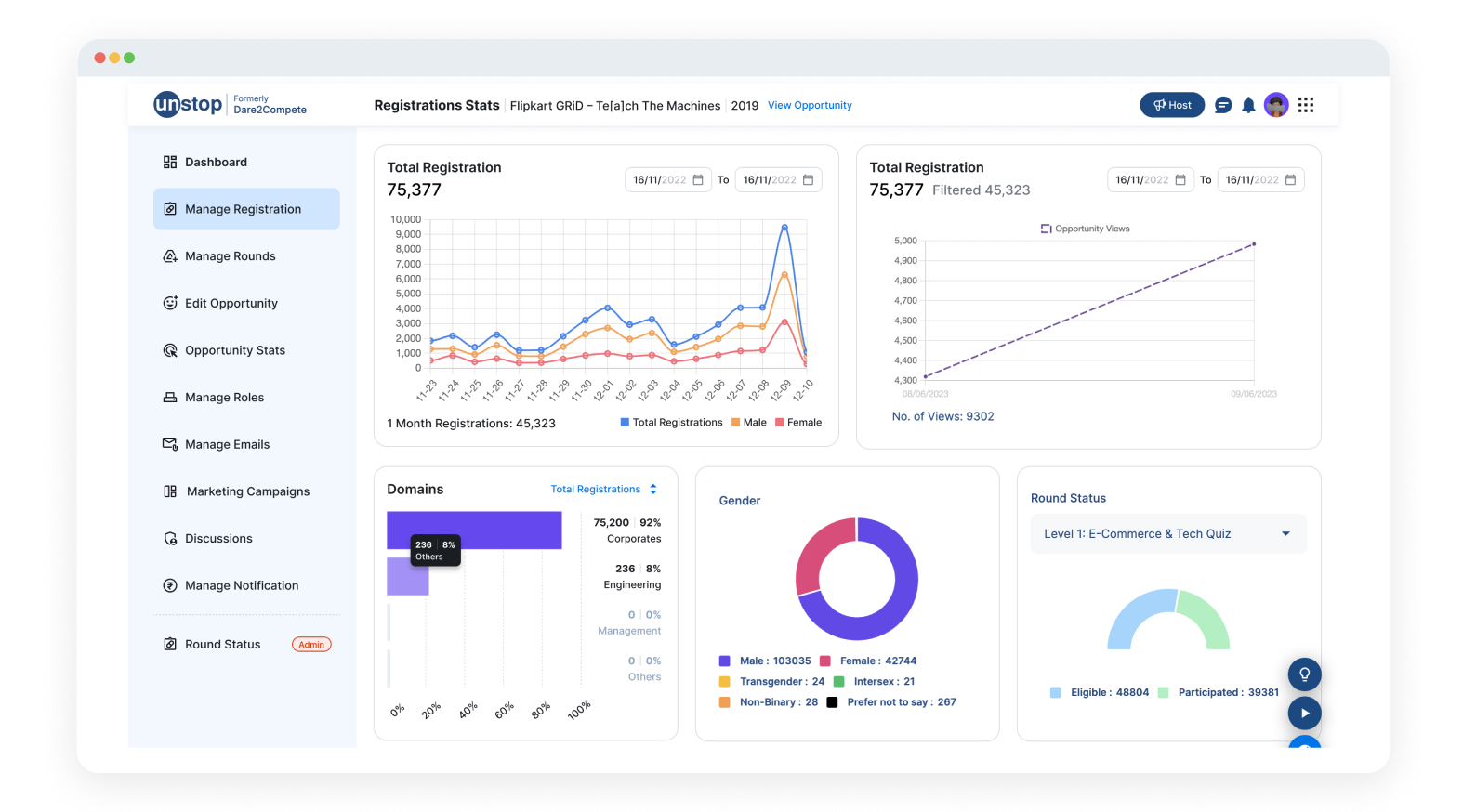
Task: Open calendar on first chart start date
Action: coord(698,180)
